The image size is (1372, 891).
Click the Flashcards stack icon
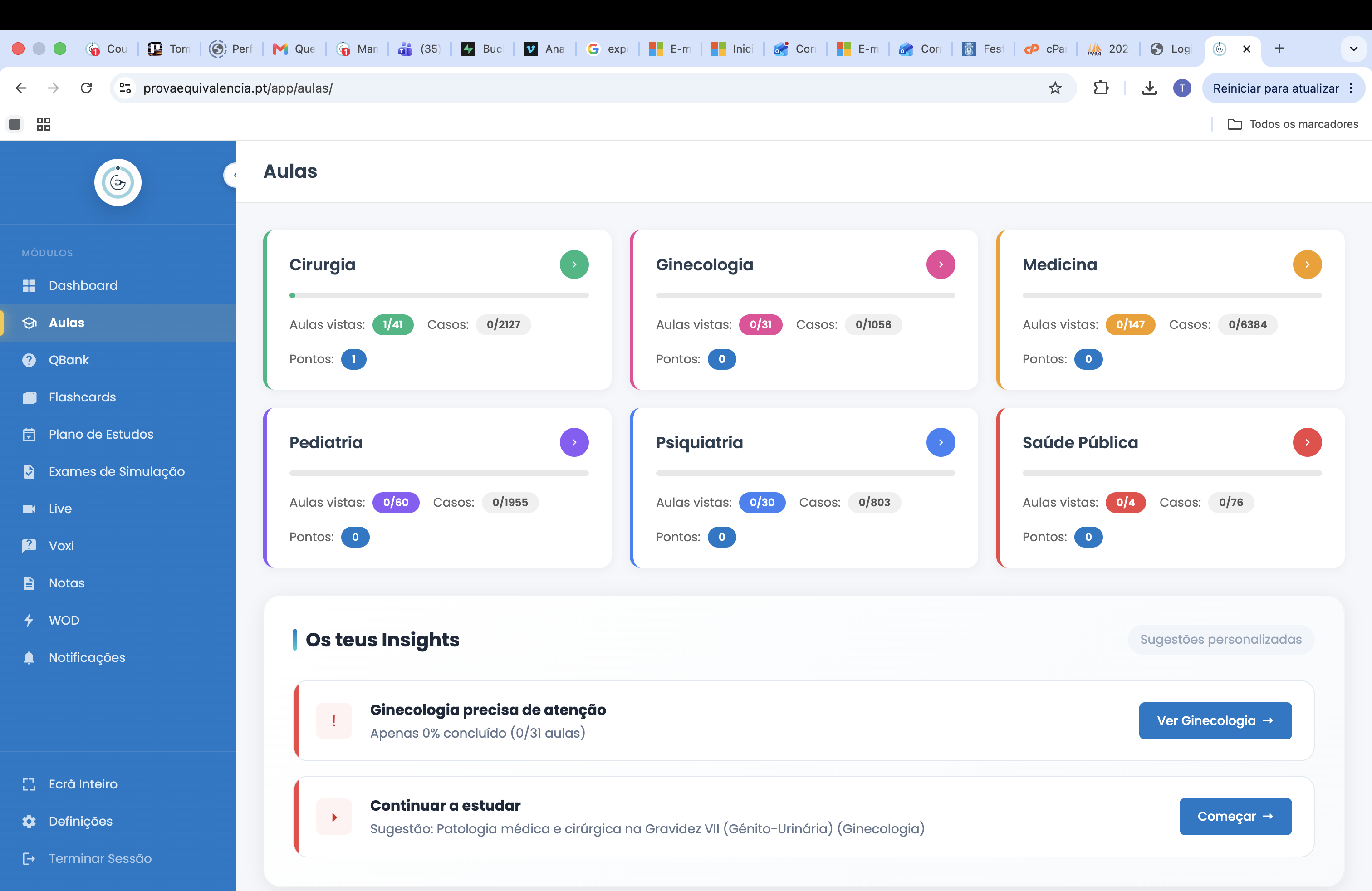coord(29,397)
